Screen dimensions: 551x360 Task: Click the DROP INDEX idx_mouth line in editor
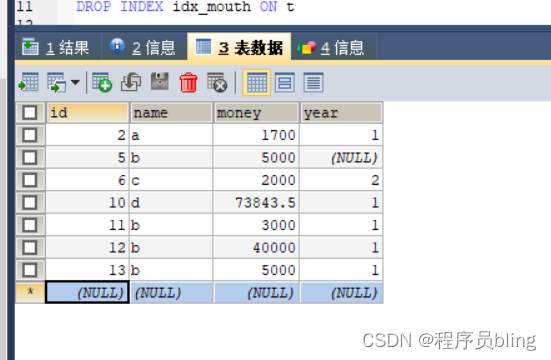click(185, 6)
